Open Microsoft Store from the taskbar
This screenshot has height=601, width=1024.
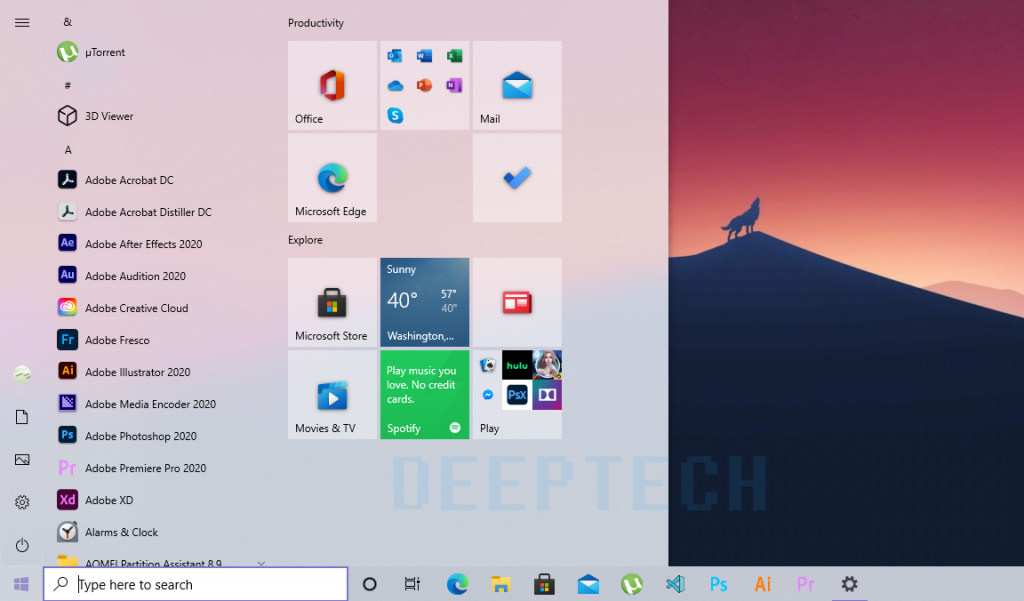(x=544, y=584)
